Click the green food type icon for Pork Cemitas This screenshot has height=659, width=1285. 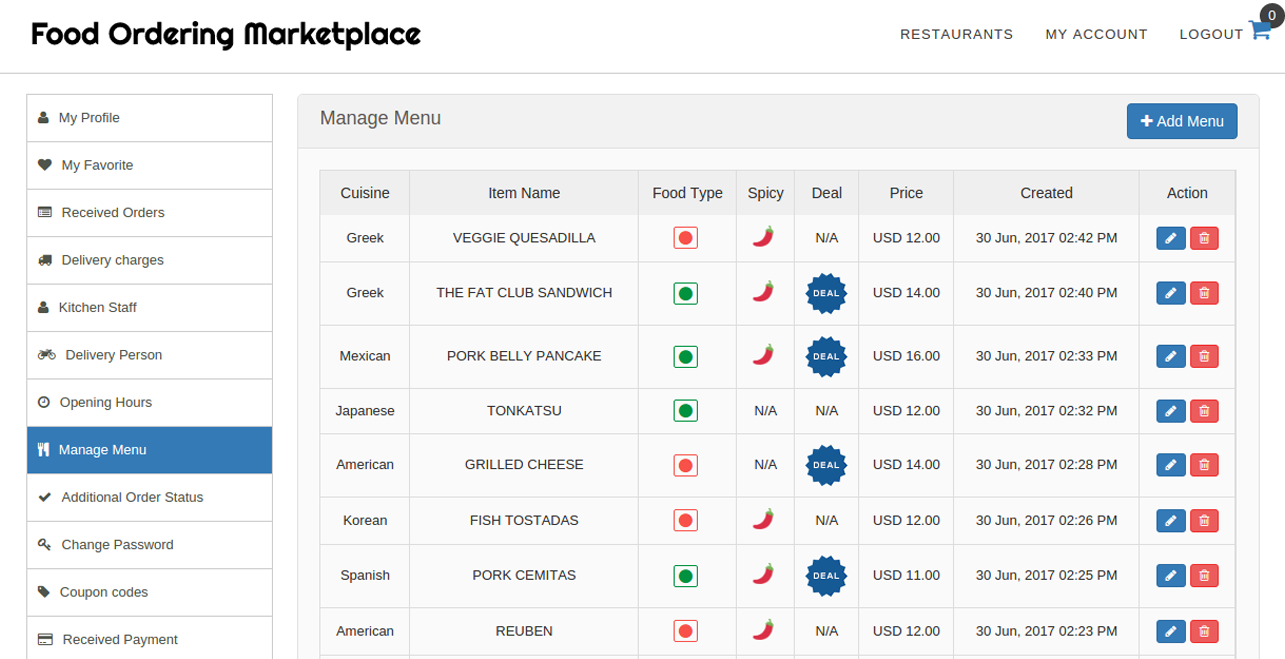coord(685,576)
